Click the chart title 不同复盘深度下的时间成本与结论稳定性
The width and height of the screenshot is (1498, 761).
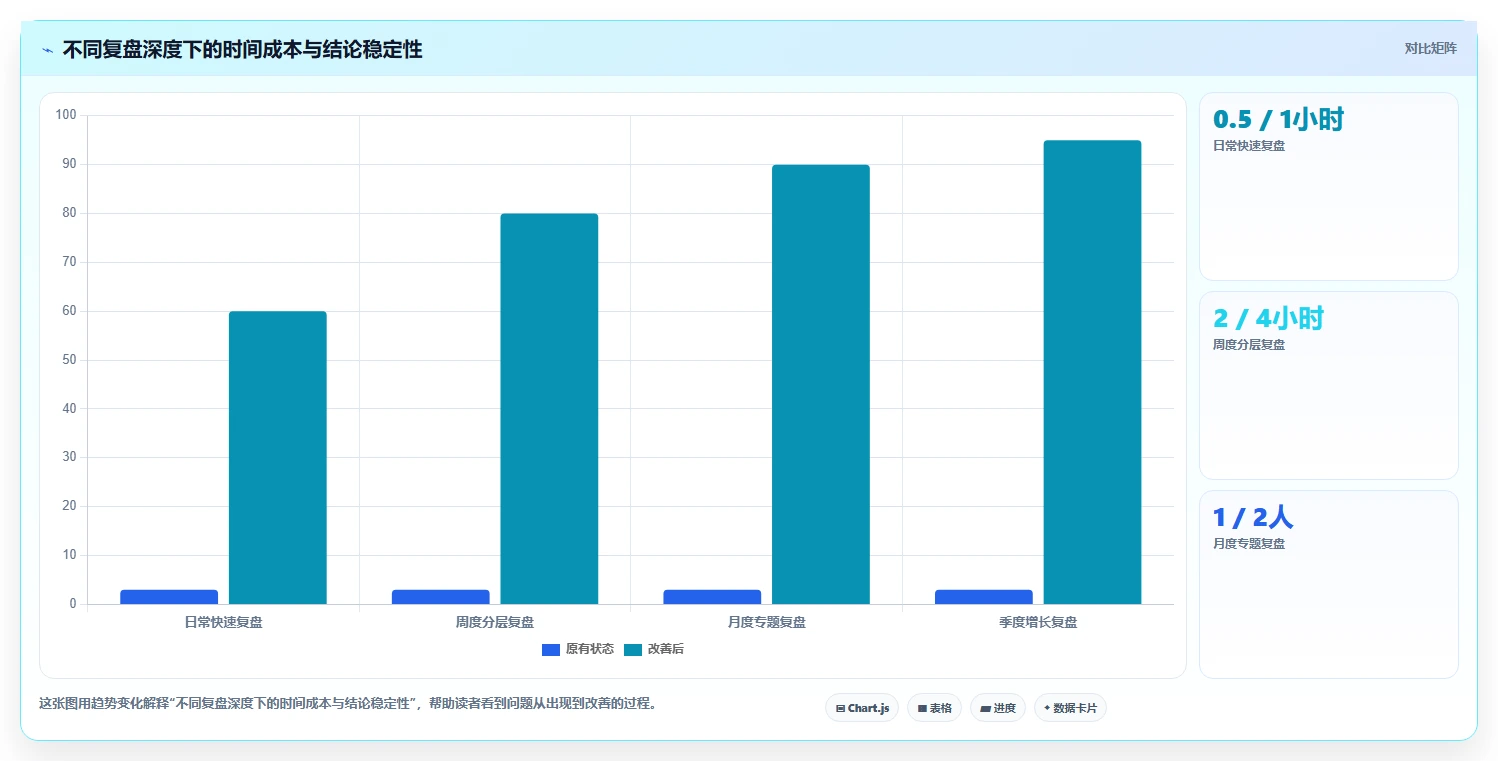coord(242,50)
